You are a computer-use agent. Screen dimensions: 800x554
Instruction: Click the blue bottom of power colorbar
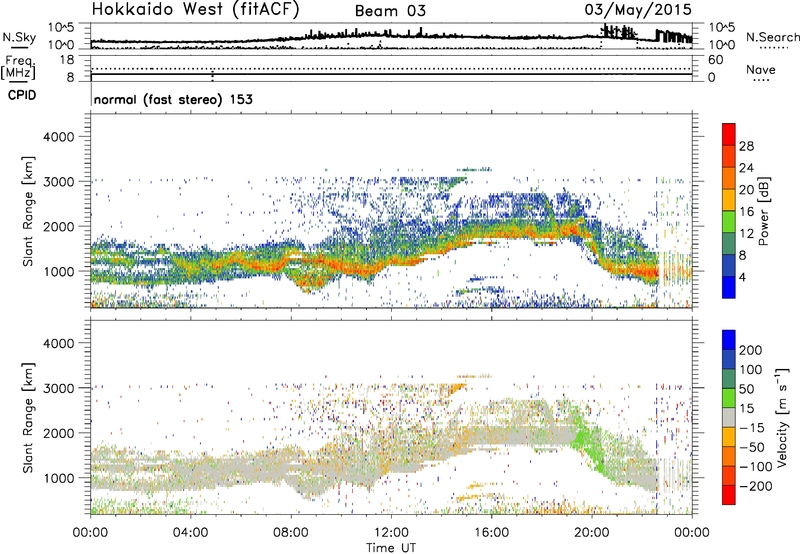(729, 288)
